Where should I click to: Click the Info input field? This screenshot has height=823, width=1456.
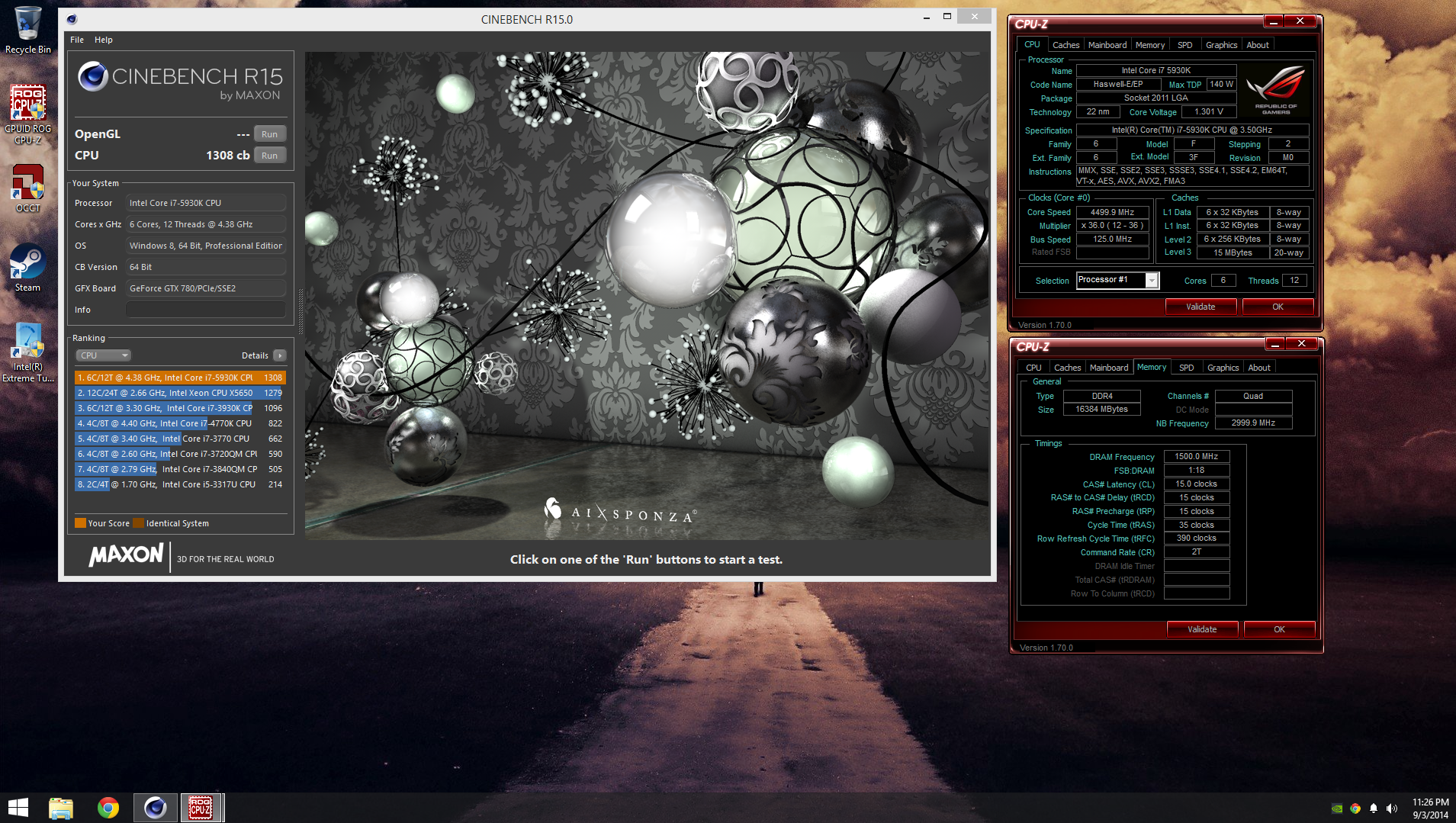click(206, 310)
